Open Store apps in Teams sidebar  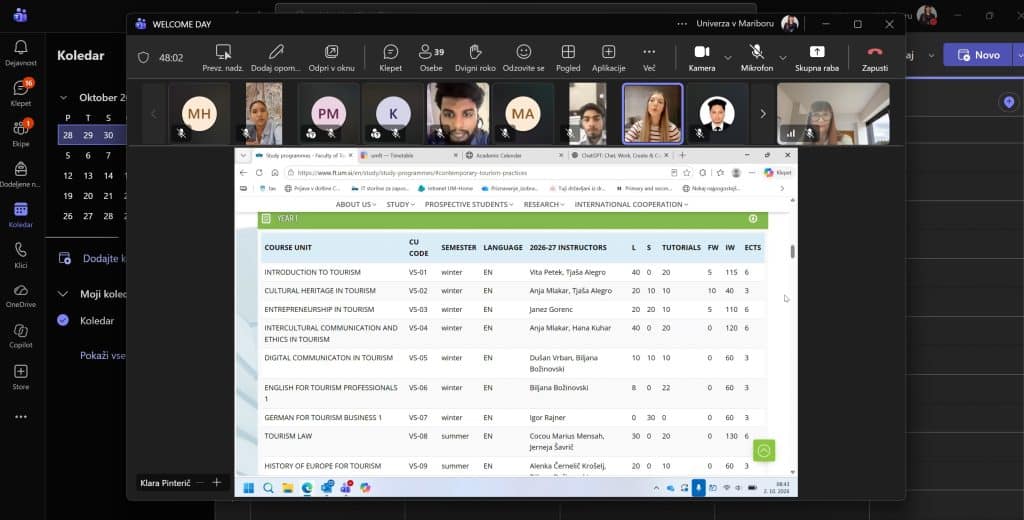[20, 377]
